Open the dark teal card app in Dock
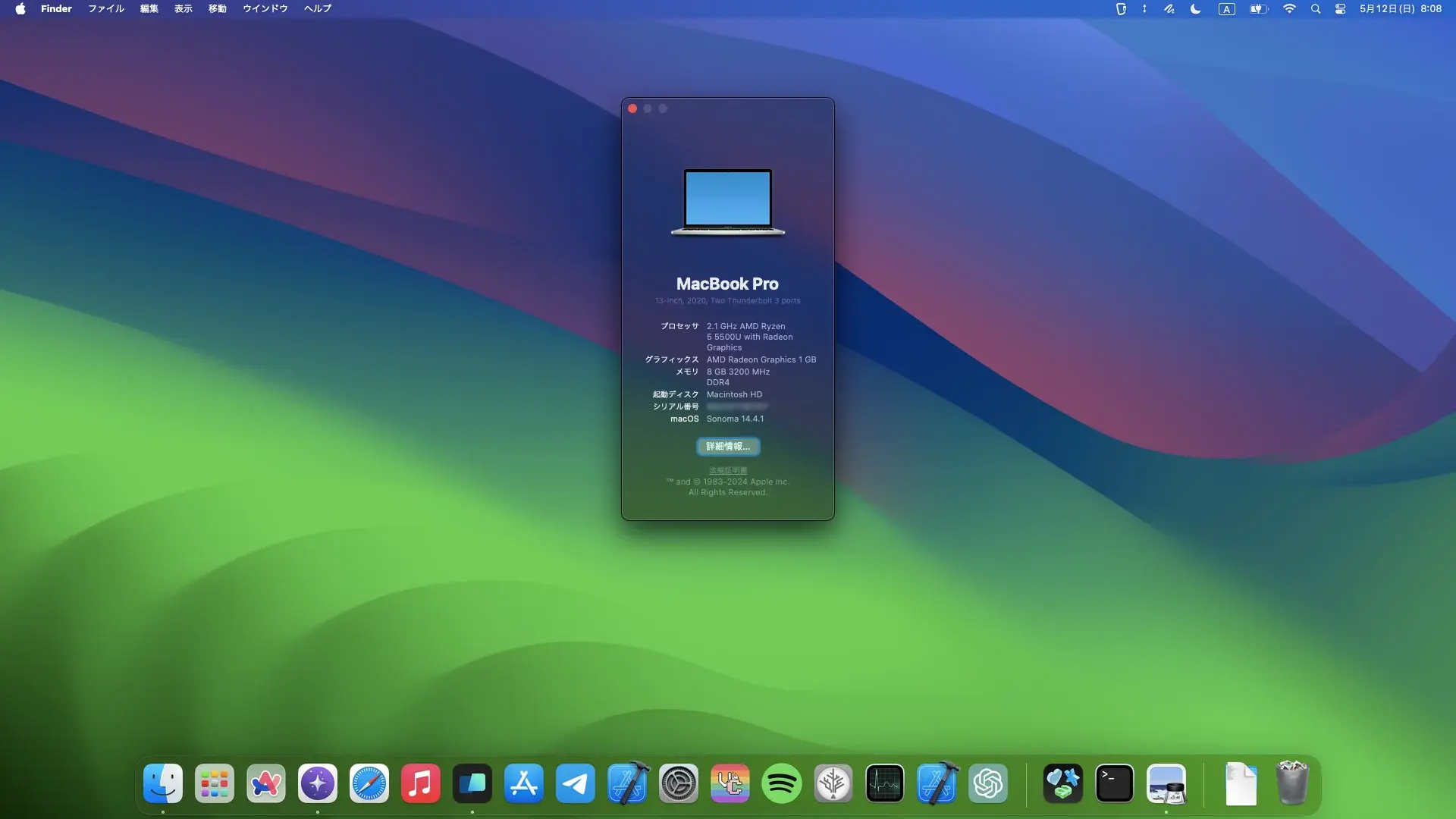This screenshot has height=819, width=1456. [x=472, y=783]
